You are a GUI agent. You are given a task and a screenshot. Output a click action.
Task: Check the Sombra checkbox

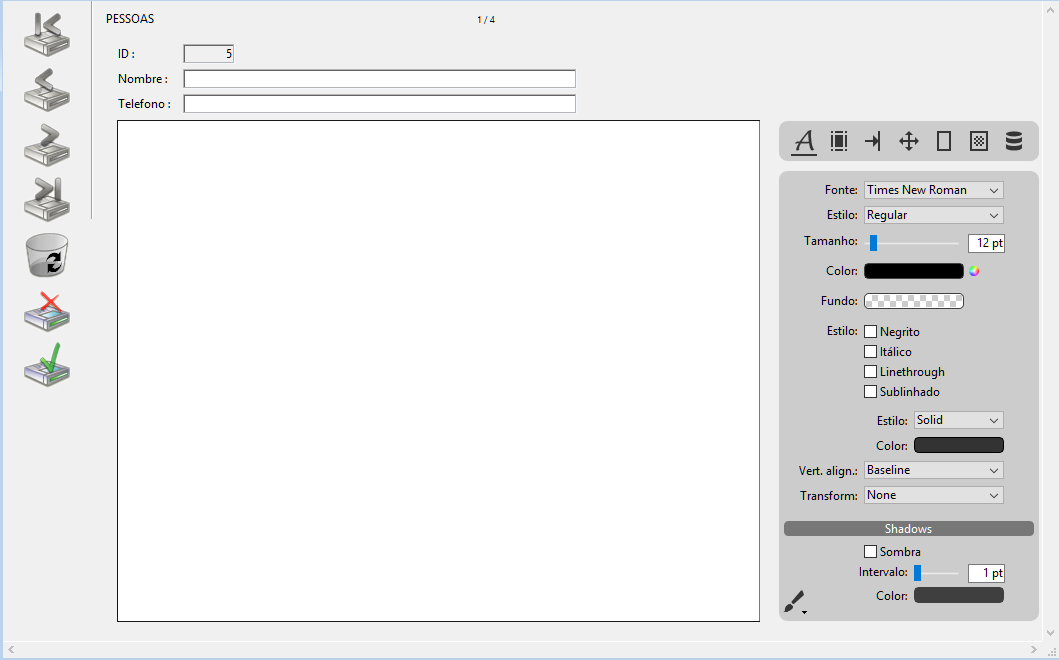click(x=871, y=552)
